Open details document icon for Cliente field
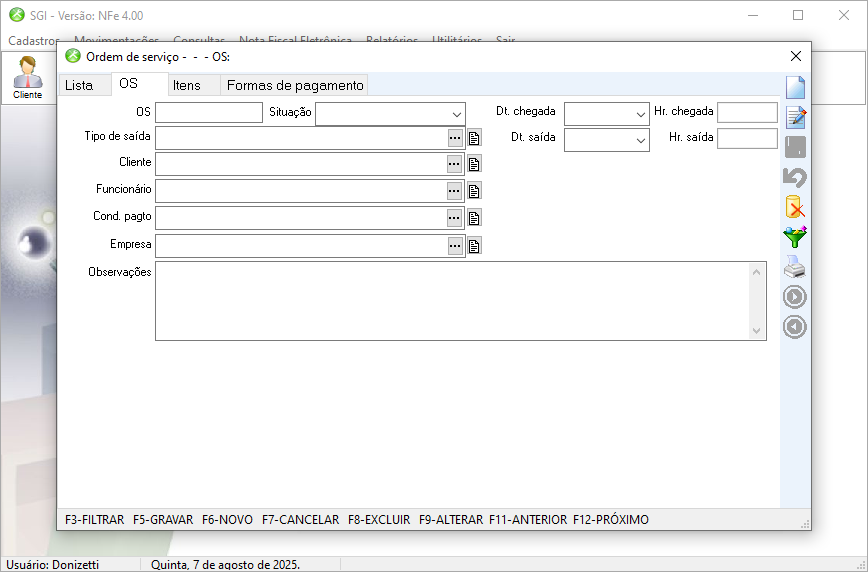 (474, 164)
